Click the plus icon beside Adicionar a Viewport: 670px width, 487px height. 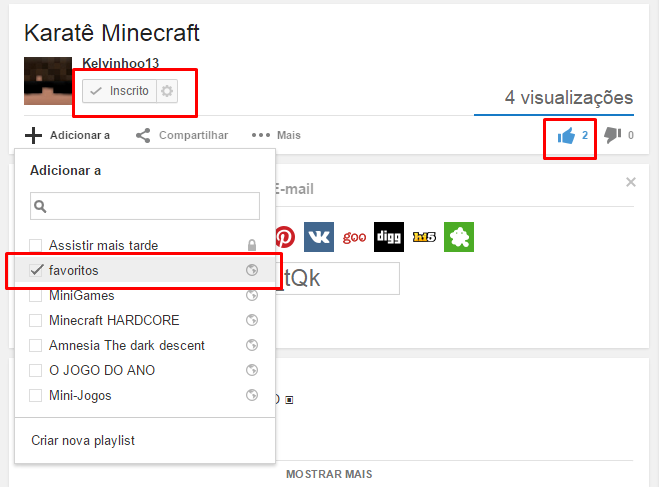point(33,135)
